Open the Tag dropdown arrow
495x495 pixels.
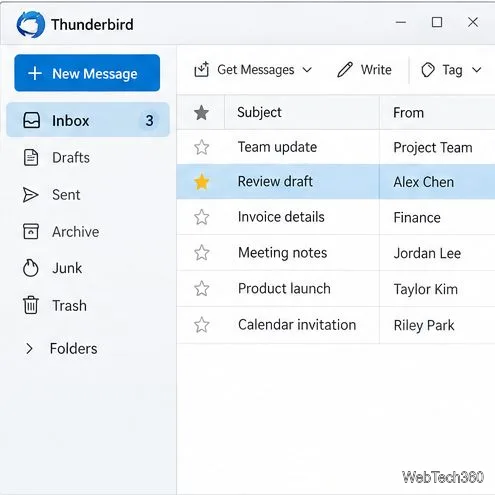pyautogui.click(x=477, y=70)
